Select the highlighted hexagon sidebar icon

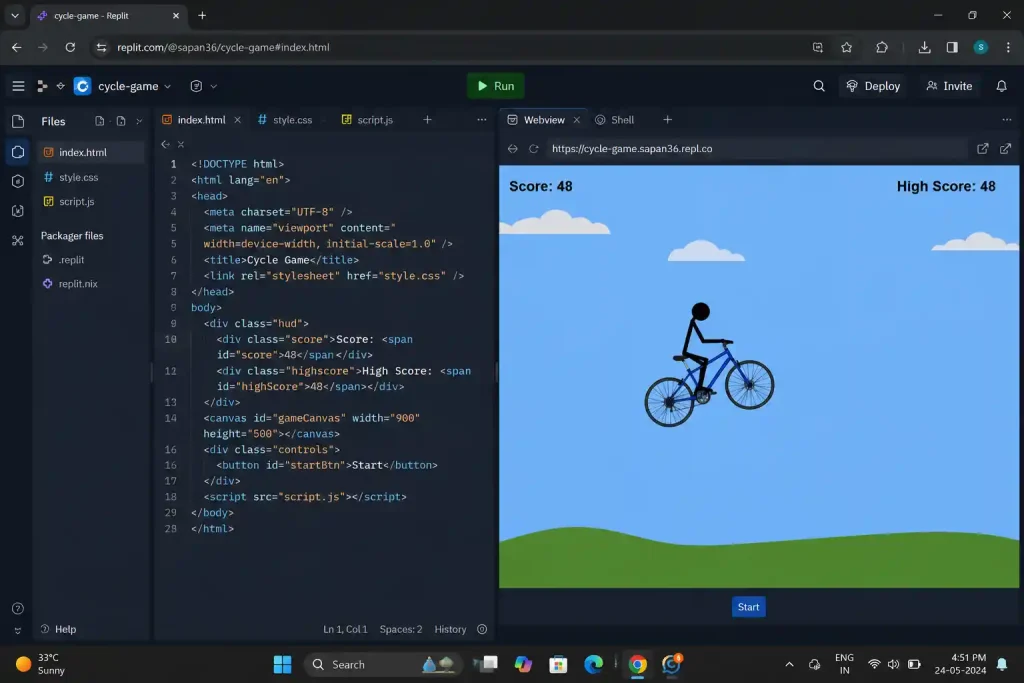tap(18, 152)
